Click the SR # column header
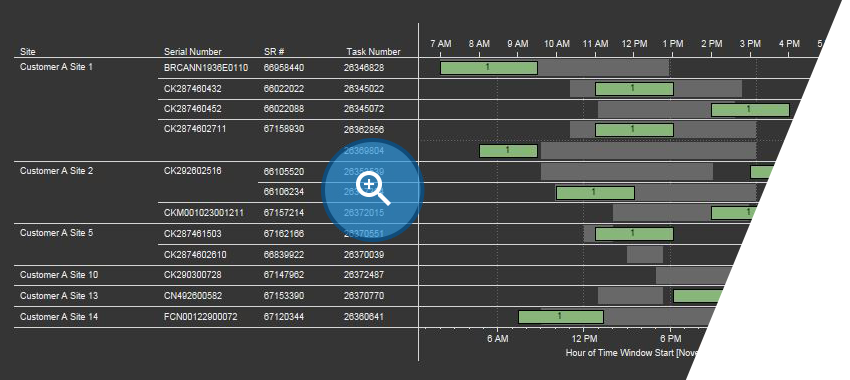Viewport: 850px width, 380px height. (x=274, y=52)
